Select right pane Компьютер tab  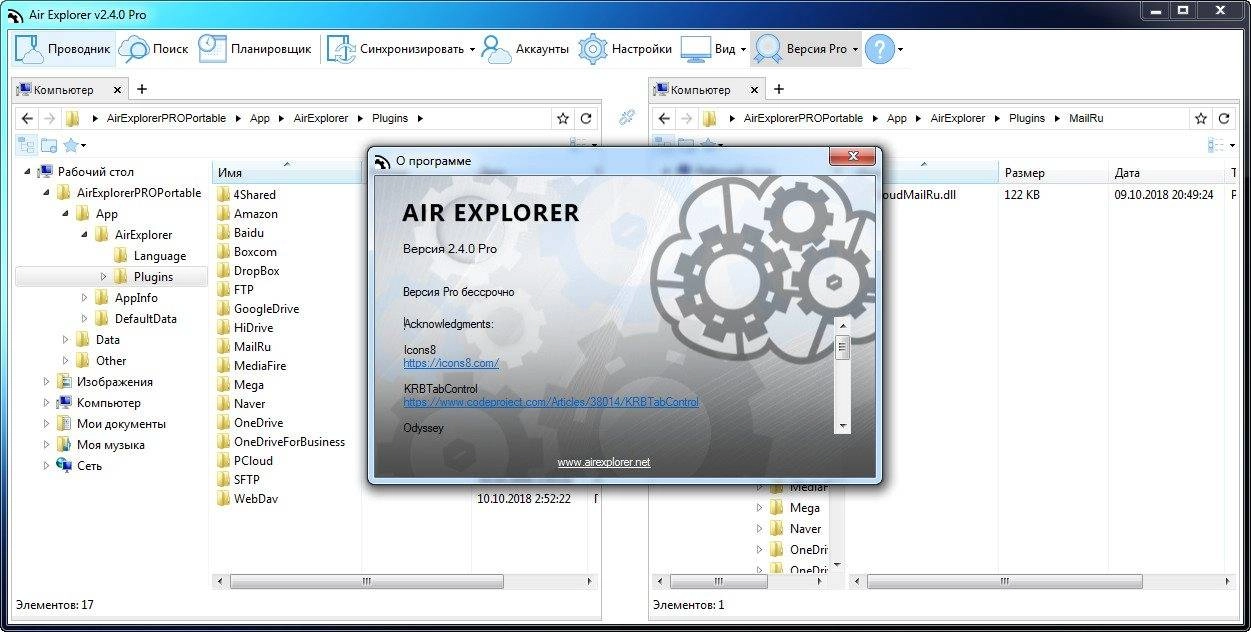[699, 90]
